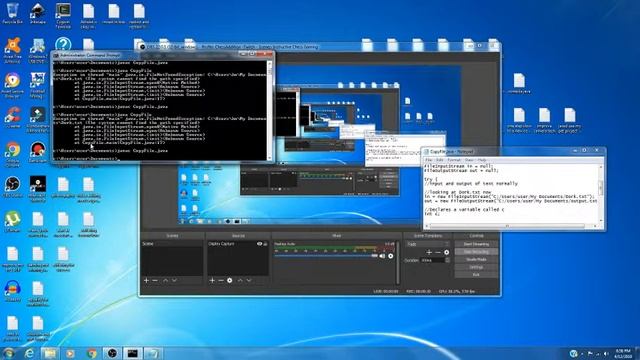Viewport: 640px width, 360px height.
Task: Select the Scene entry in Scenes list
Action: pos(172,244)
